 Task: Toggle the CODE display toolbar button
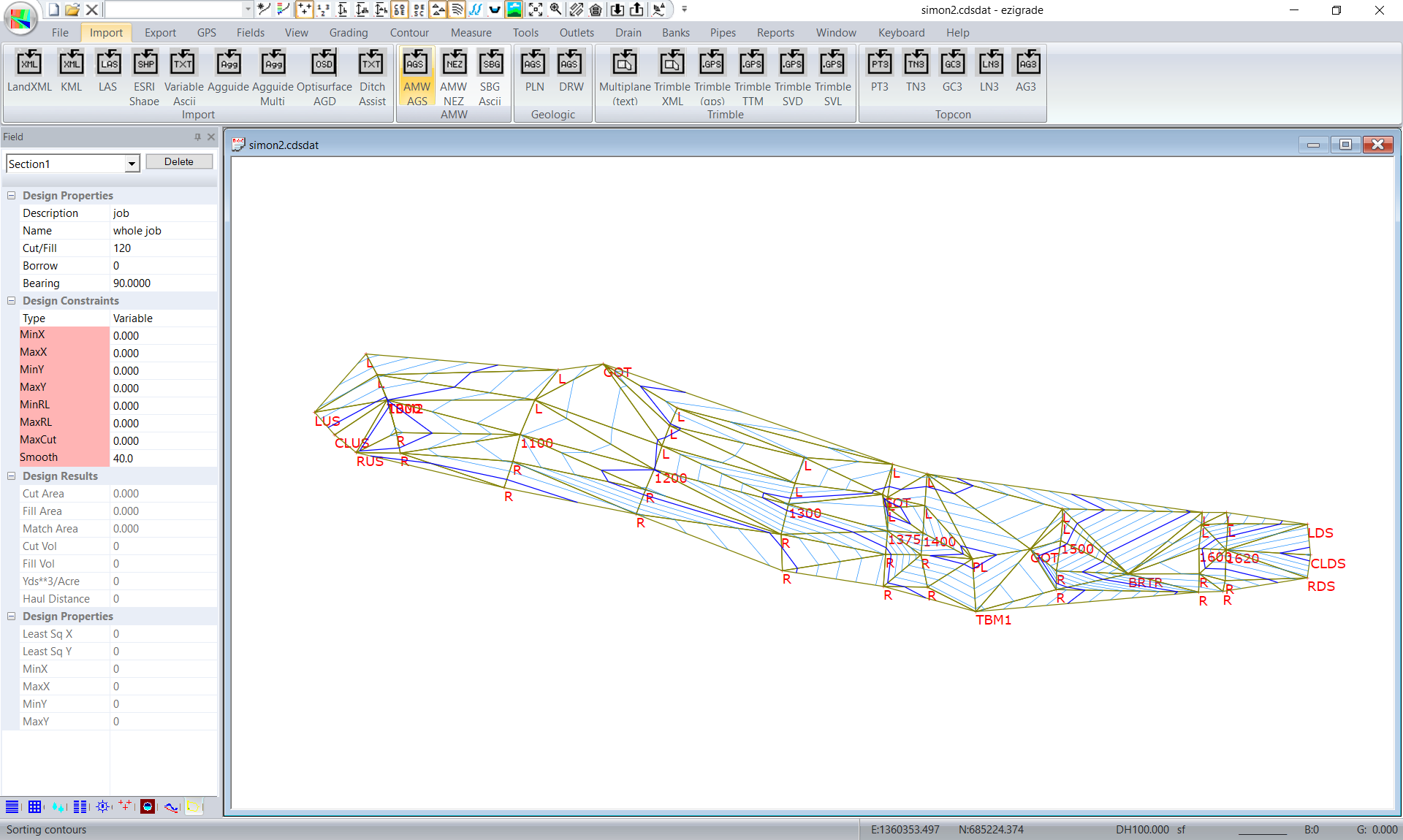click(400, 9)
